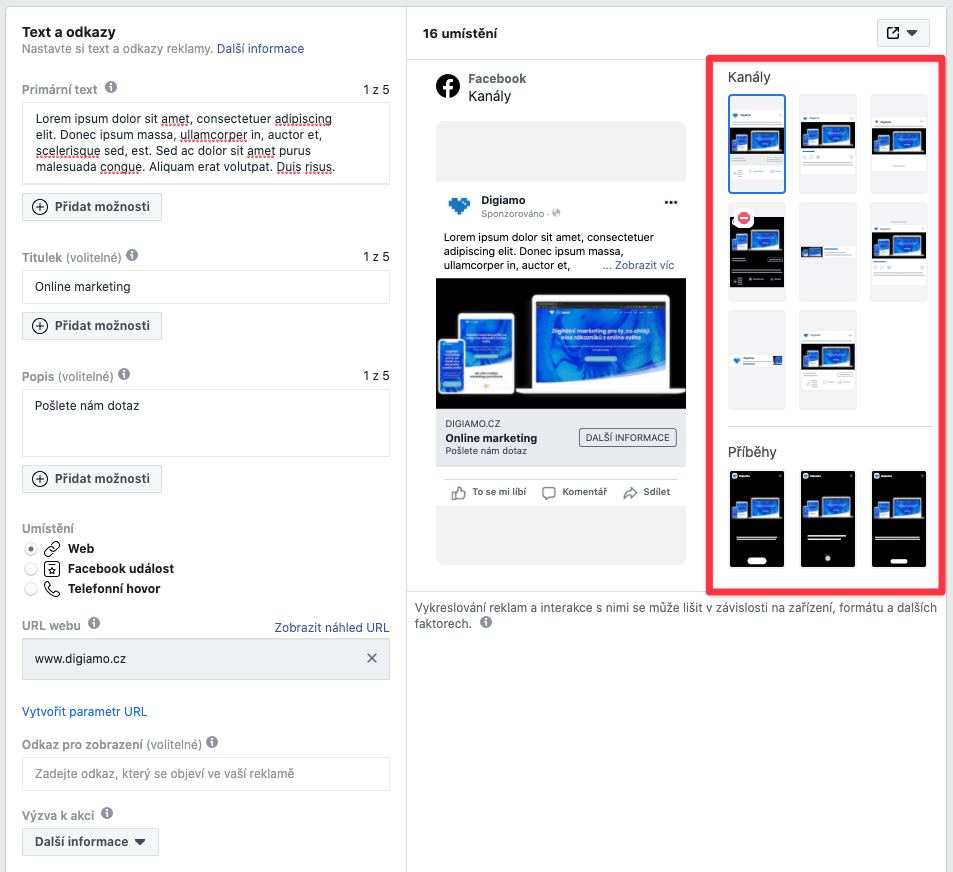Click the red blocked badge on the dark thumbnail

pos(744,219)
